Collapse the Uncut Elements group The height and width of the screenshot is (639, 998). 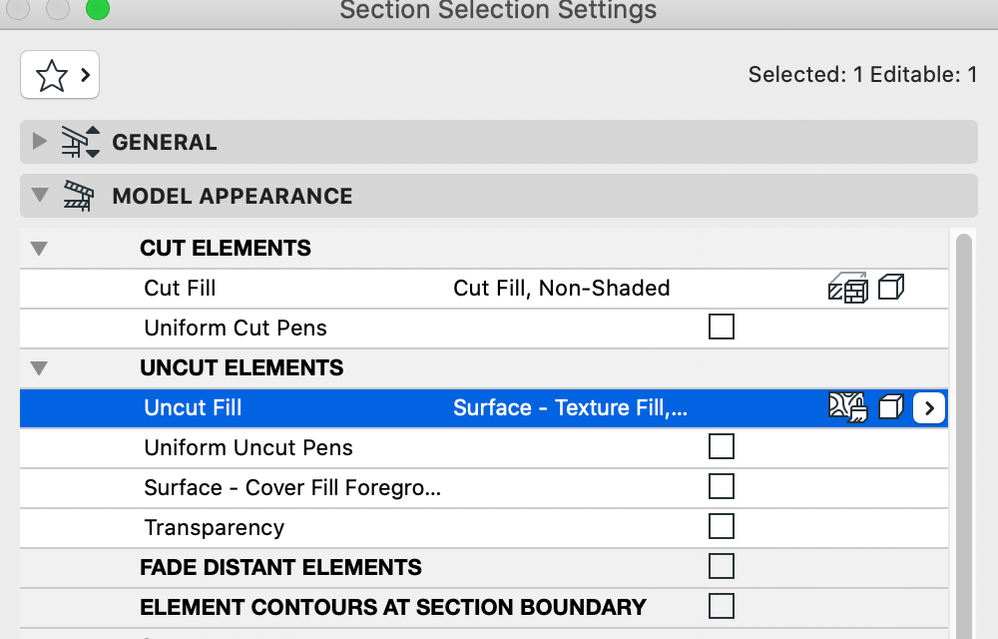tap(39, 368)
